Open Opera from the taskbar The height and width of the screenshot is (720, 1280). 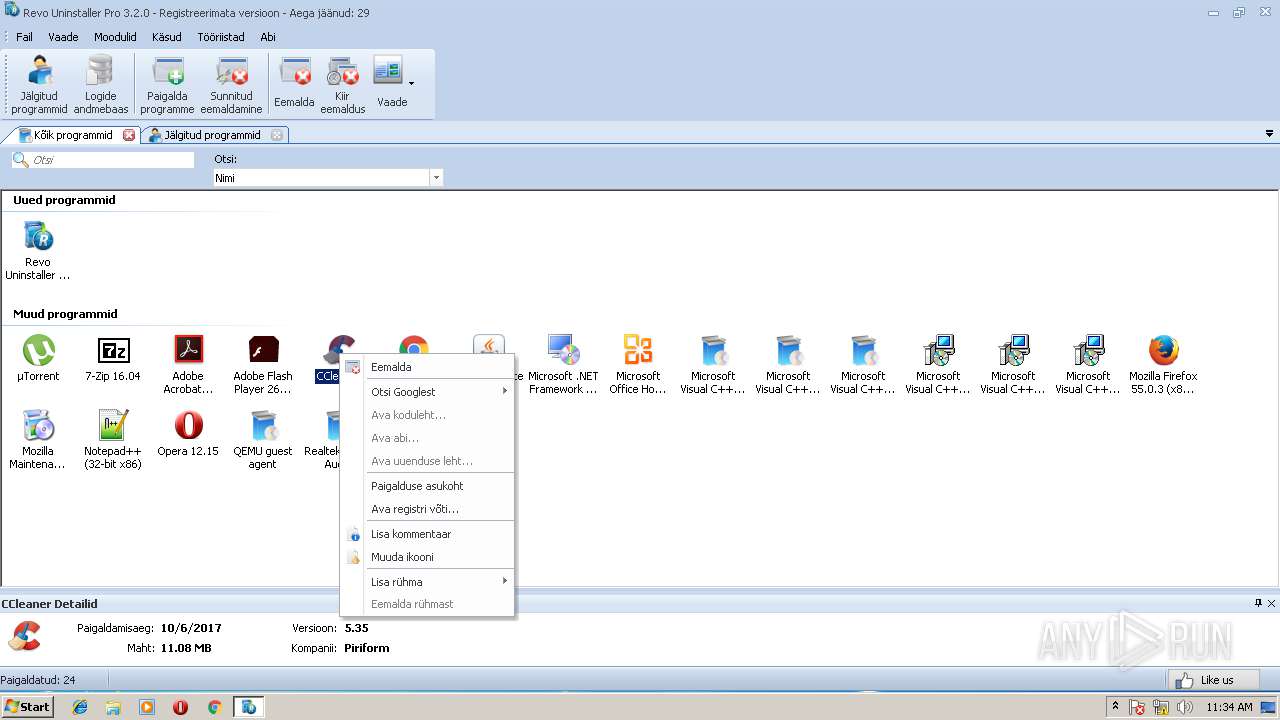(181, 707)
